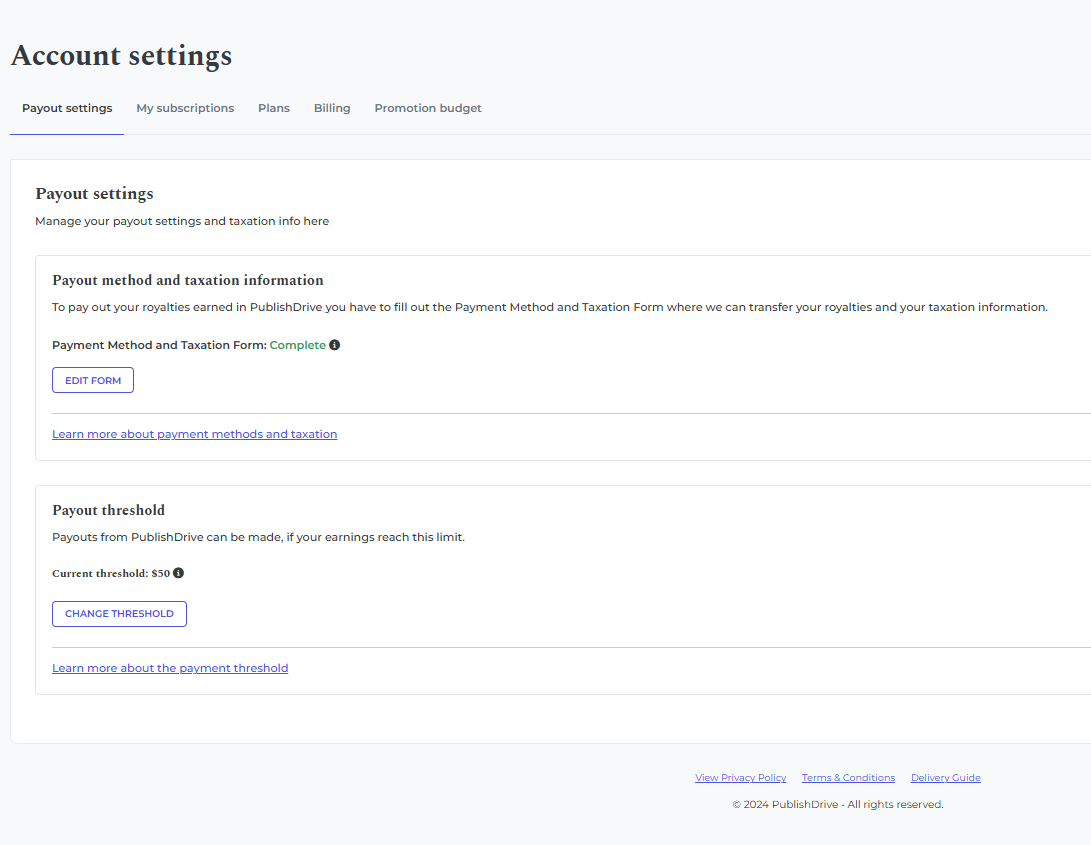Click the 2024 PublishDrive copyright text
The height and width of the screenshot is (845, 1091).
pyautogui.click(x=837, y=804)
